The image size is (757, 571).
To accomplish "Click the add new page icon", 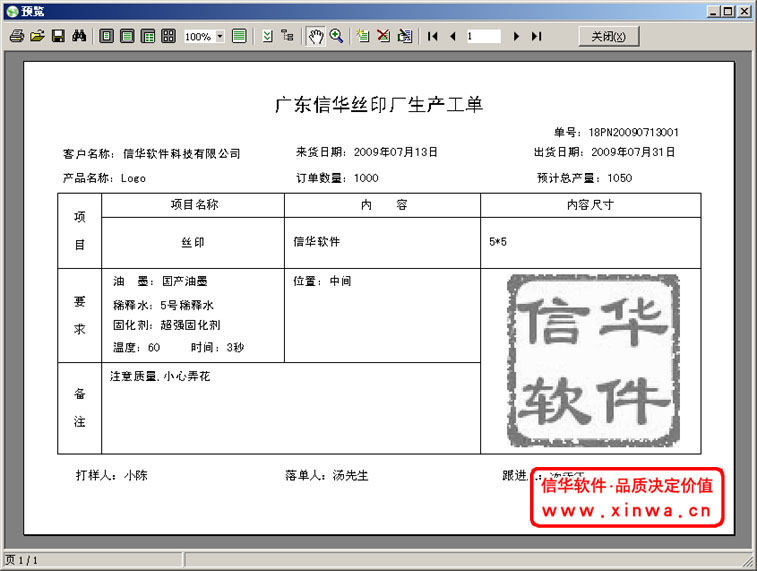I will pyautogui.click(x=363, y=36).
